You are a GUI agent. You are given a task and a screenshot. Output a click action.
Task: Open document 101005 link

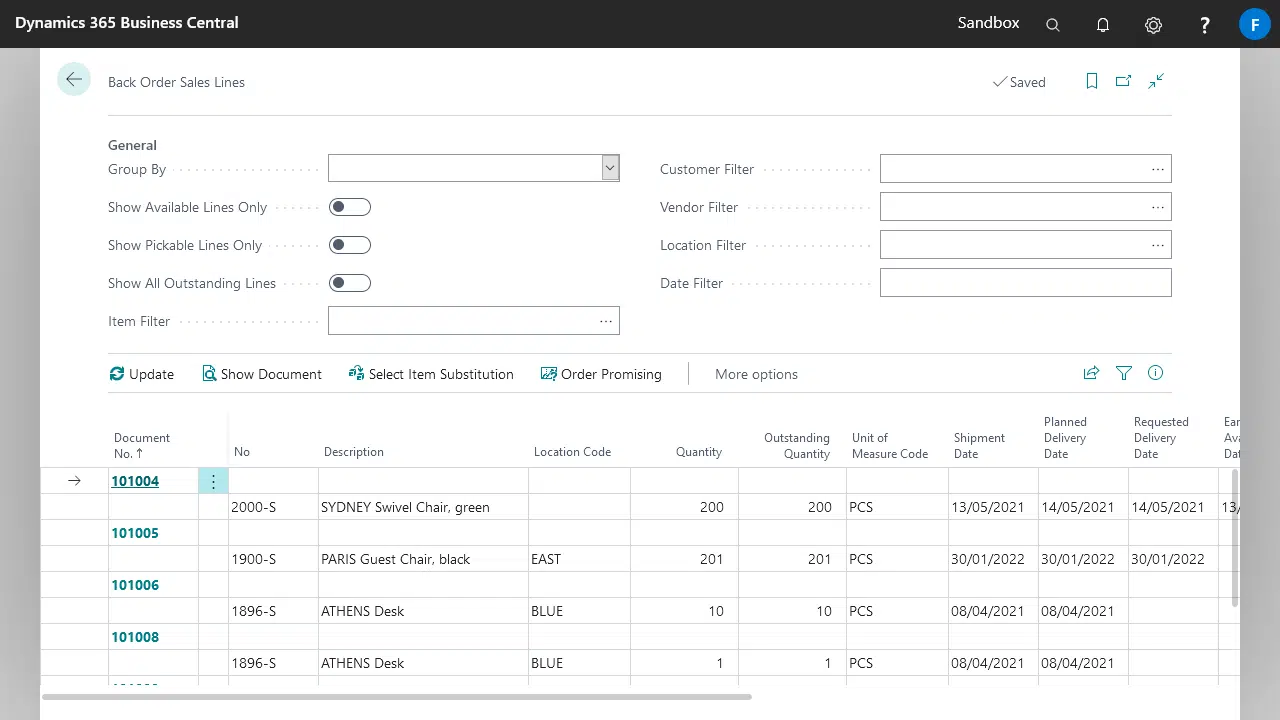[x=135, y=533]
